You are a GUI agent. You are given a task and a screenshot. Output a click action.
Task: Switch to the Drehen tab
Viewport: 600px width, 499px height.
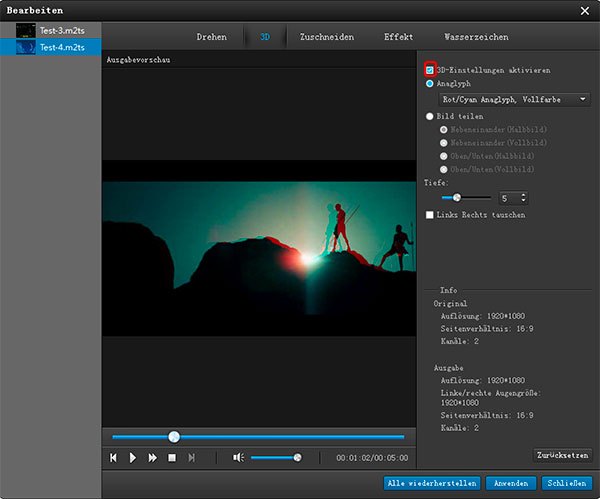click(x=212, y=37)
